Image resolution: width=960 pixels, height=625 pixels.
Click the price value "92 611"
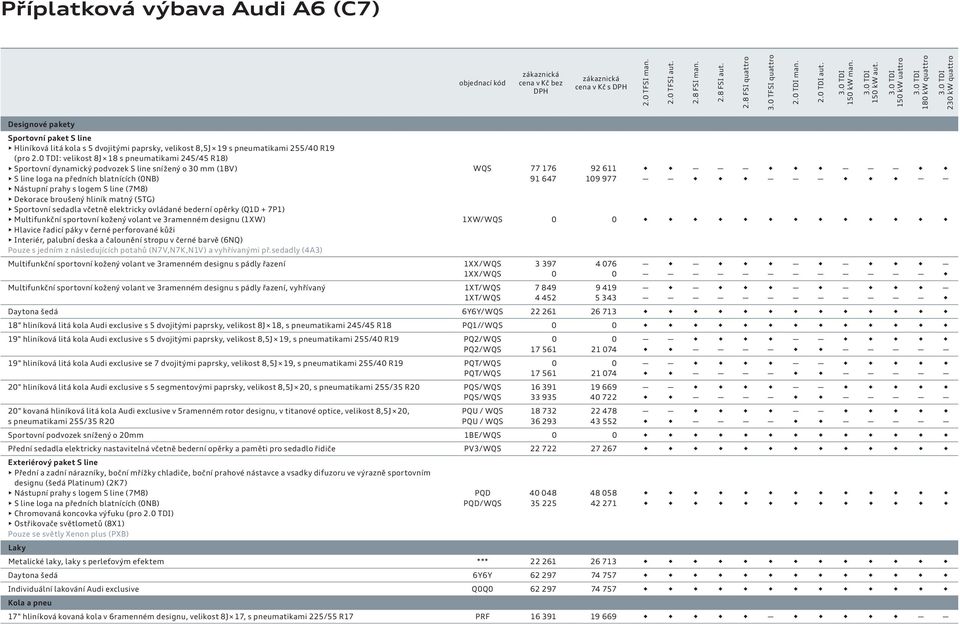[604, 168]
